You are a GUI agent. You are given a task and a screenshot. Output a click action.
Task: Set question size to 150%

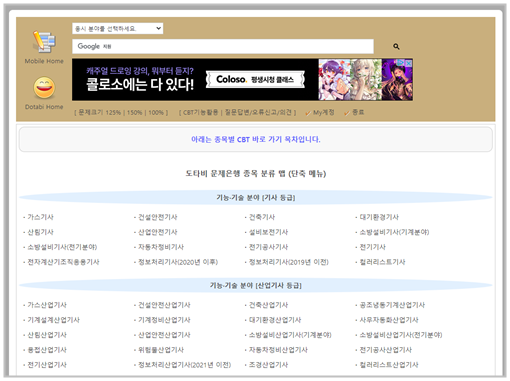click(x=134, y=113)
